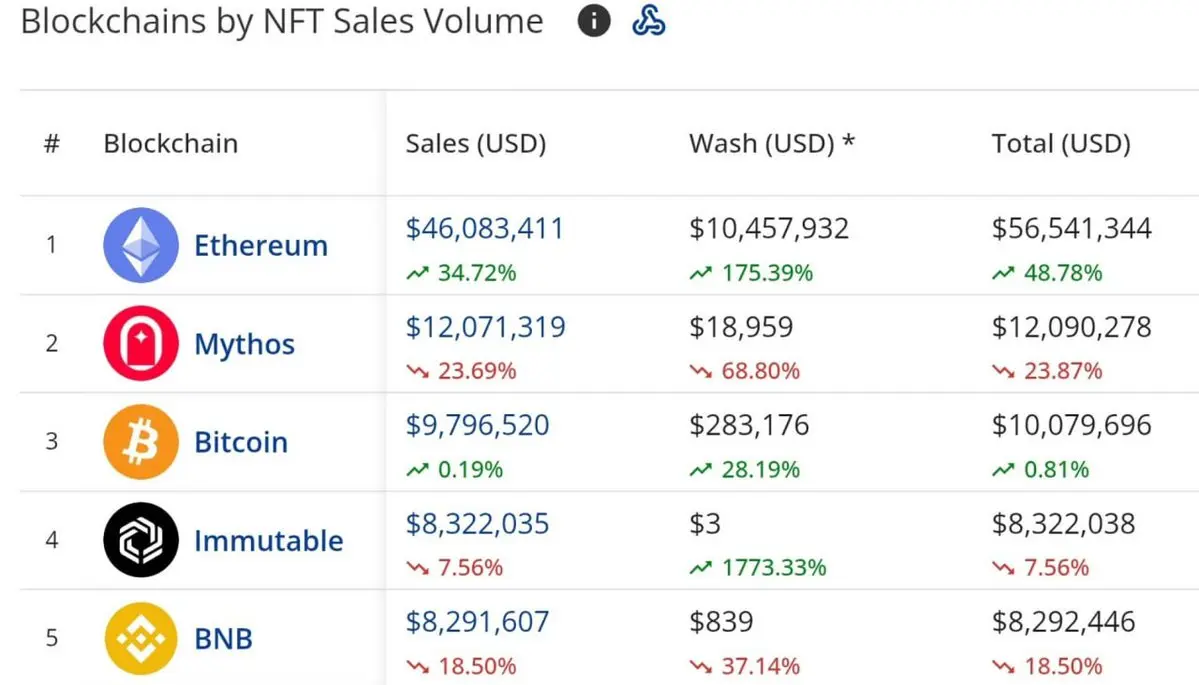This screenshot has height=685, width=1199.
Task: Select Mythos wash value $18,959
Action: pos(741,327)
